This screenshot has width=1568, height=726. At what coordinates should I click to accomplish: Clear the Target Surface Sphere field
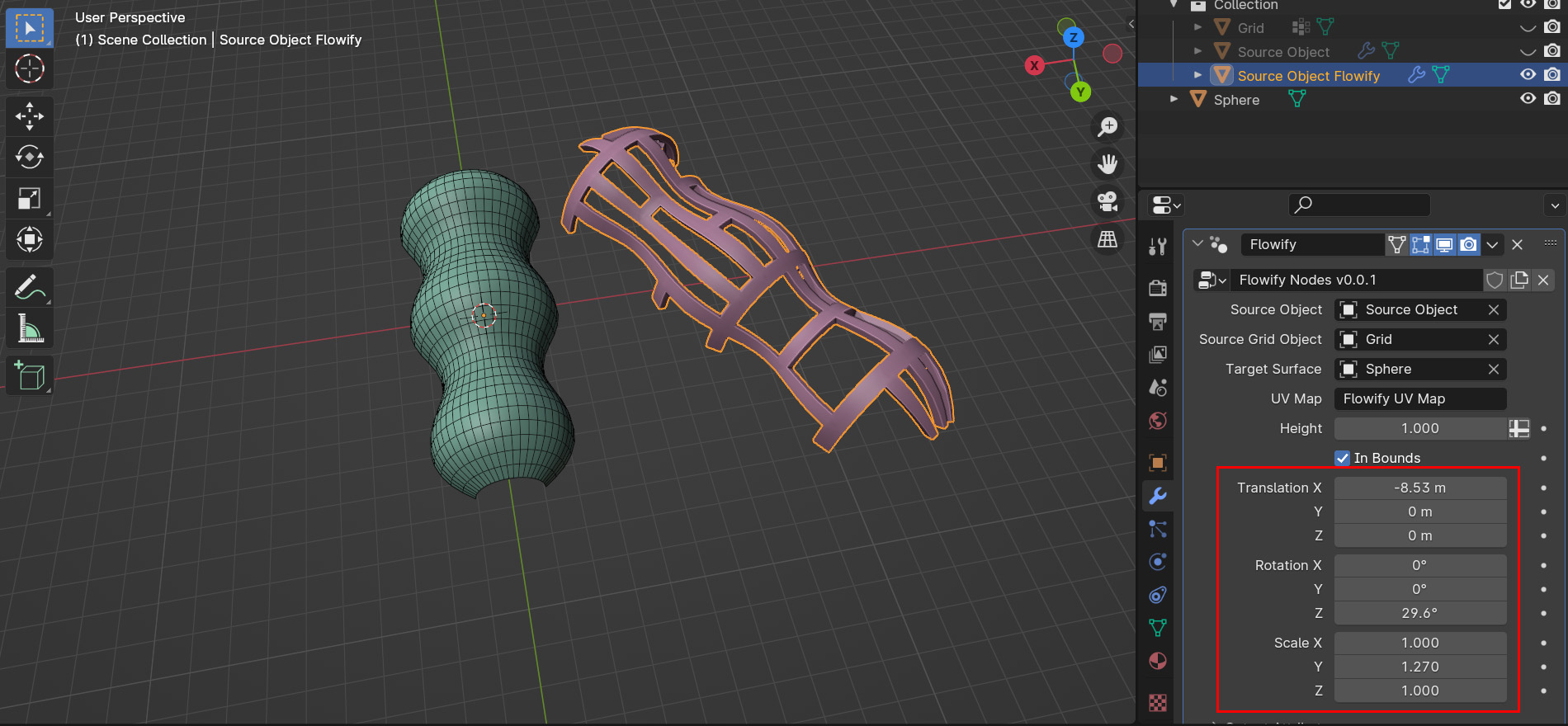[1493, 369]
